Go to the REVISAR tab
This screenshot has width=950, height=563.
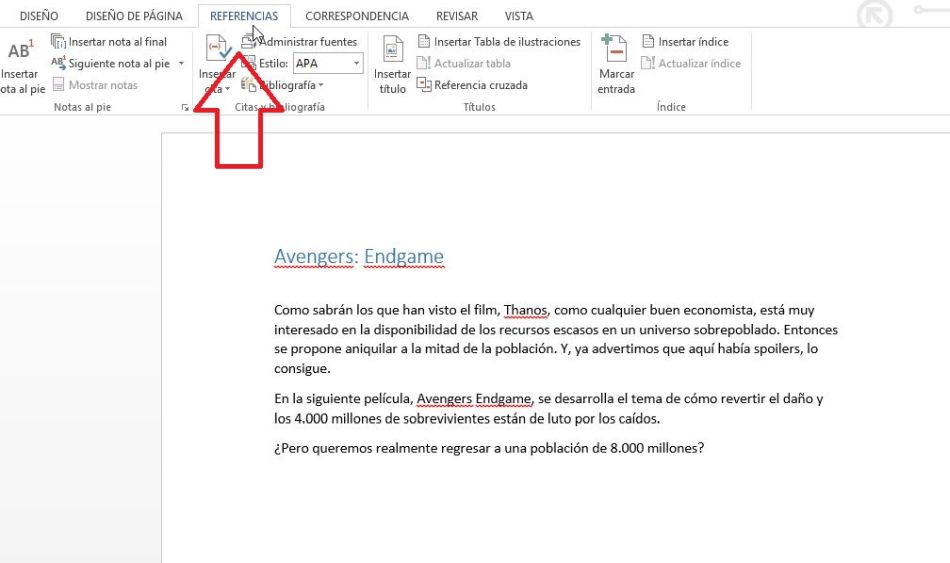(x=457, y=16)
